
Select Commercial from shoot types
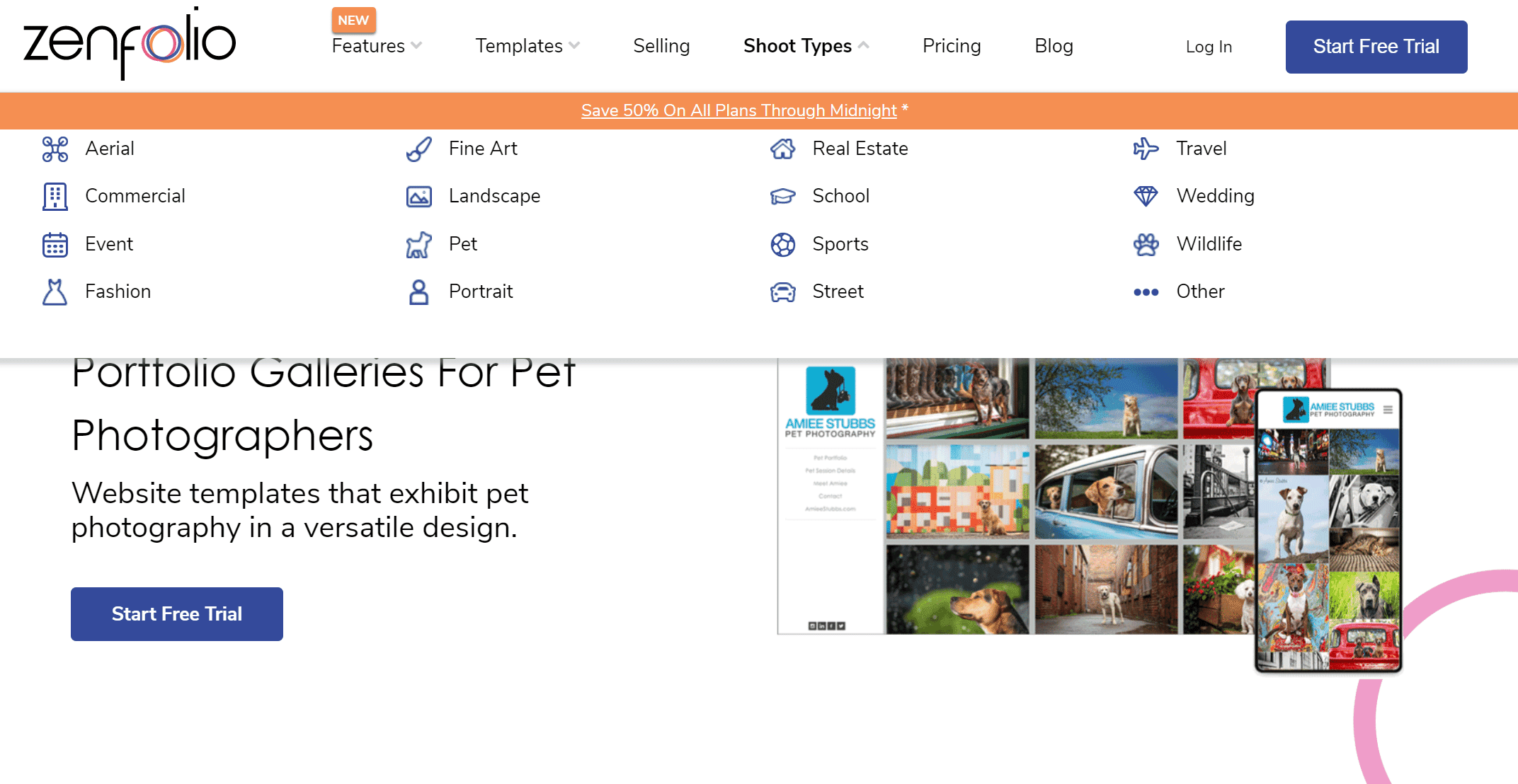point(135,196)
